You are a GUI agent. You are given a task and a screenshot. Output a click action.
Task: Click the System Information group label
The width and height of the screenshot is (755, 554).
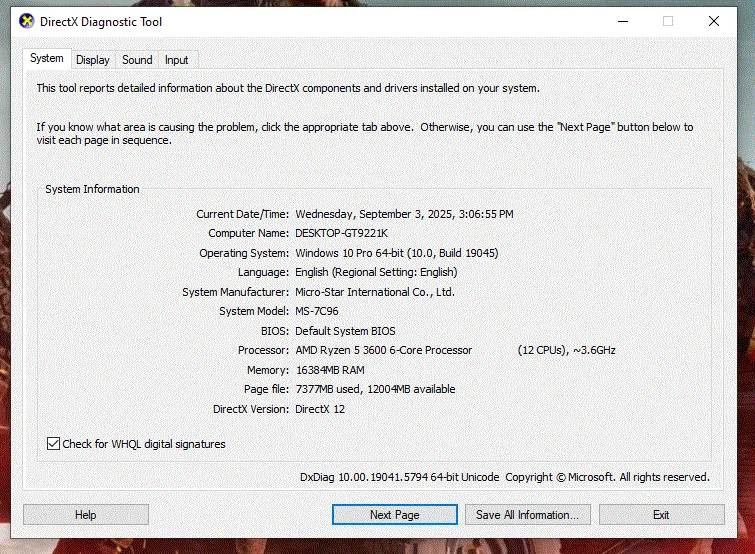[x=92, y=189]
